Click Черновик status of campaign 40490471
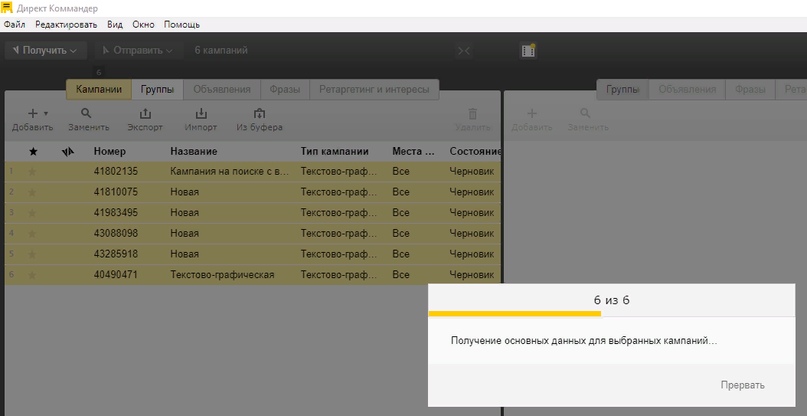This screenshot has width=807, height=416. (471, 275)
